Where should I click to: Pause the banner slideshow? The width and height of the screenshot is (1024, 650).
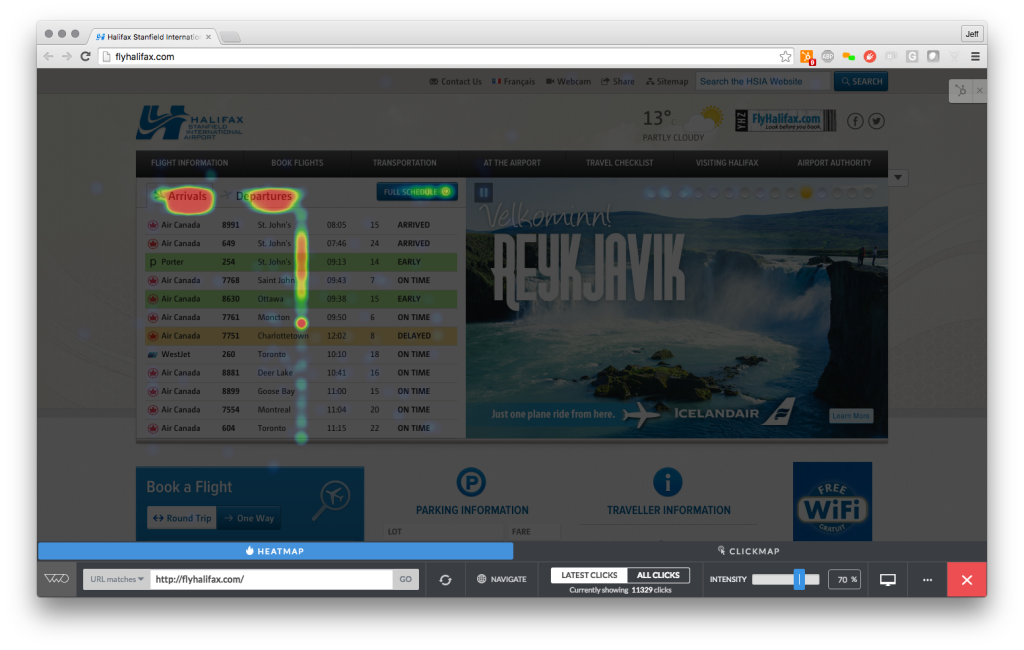[x=484, y=192]
